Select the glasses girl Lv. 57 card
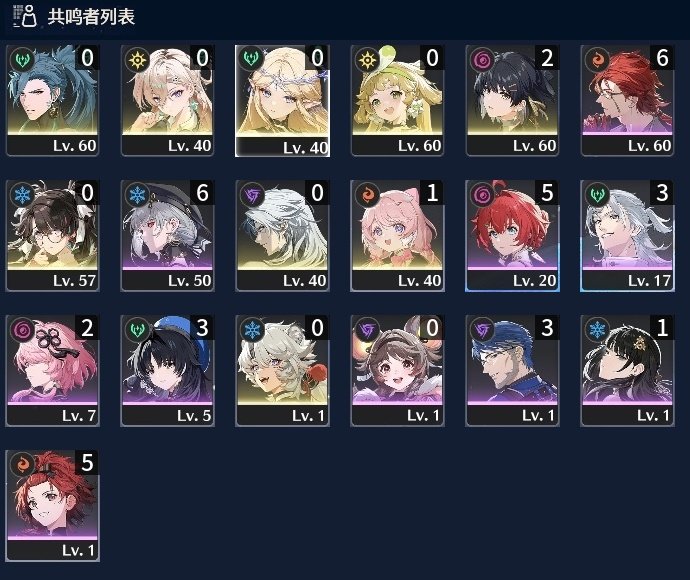Image resolution: width=690 pixels, height=580 pixels. click(x=52, y=235)
